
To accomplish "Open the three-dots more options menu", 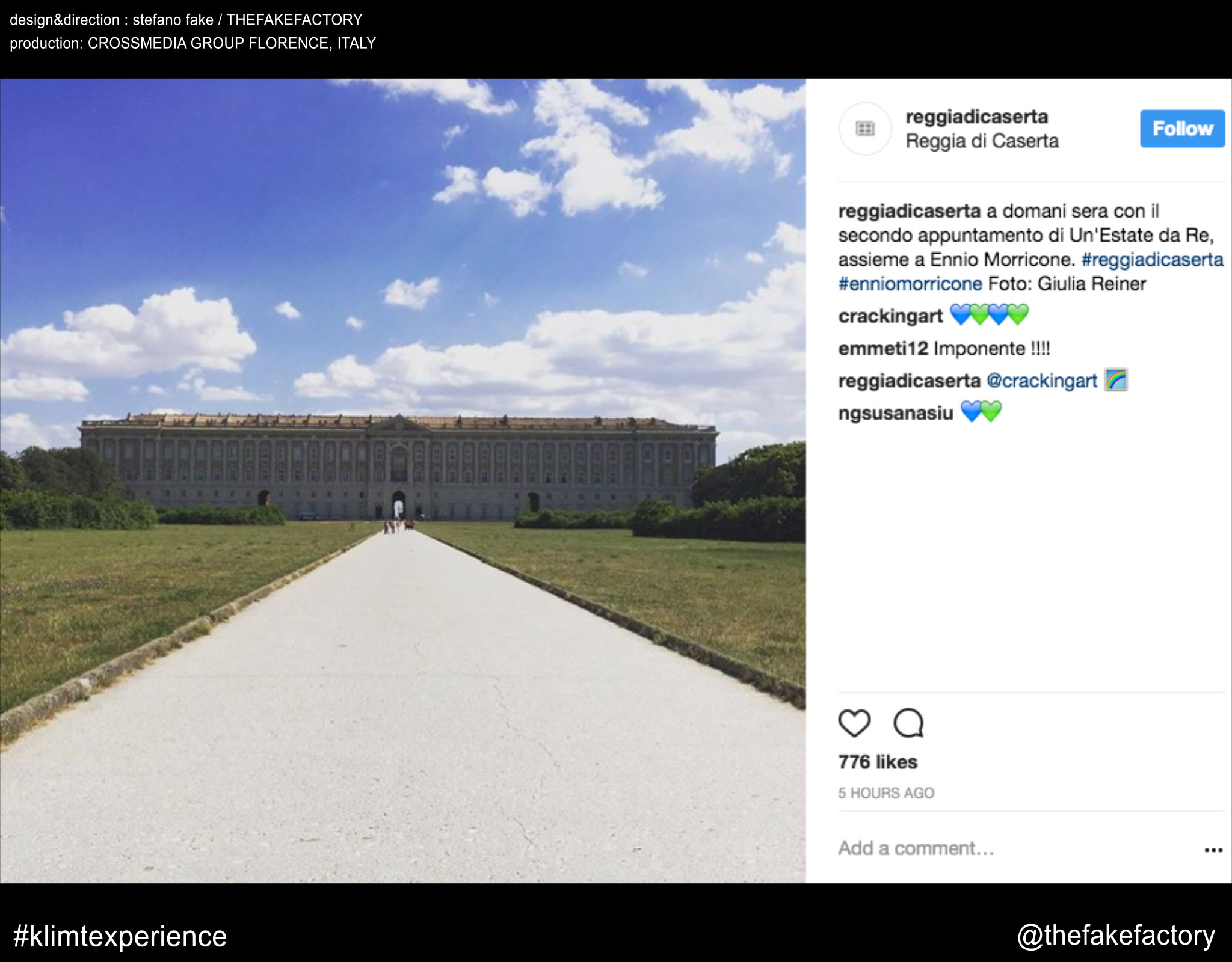I will coord(1213,850).
